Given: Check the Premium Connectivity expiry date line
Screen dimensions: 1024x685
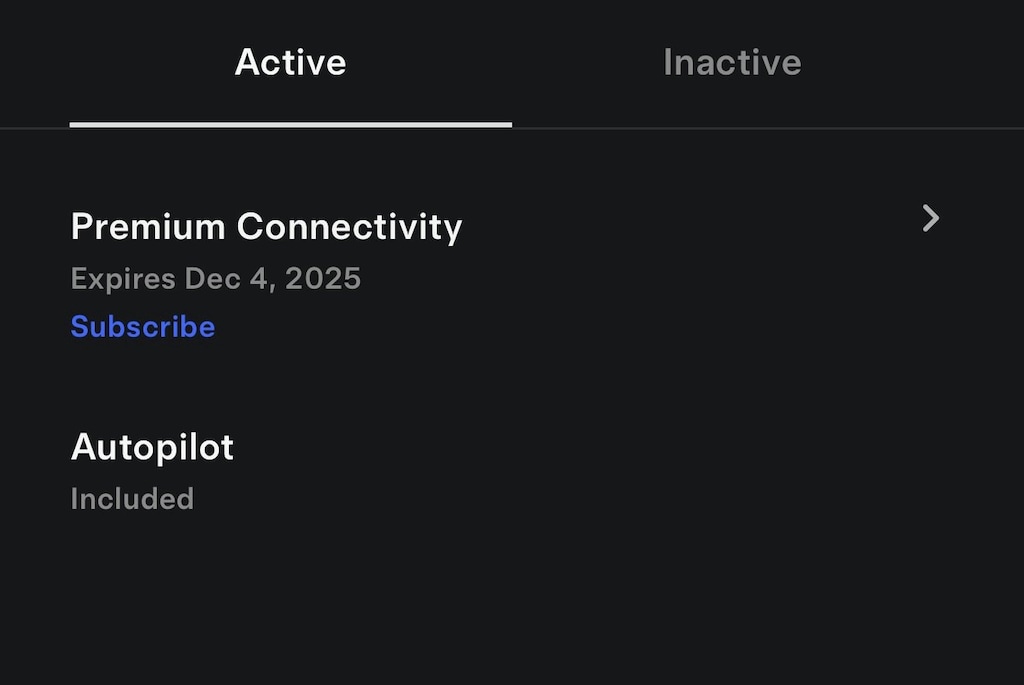Looking at the screenshot, I should (215, 278).
